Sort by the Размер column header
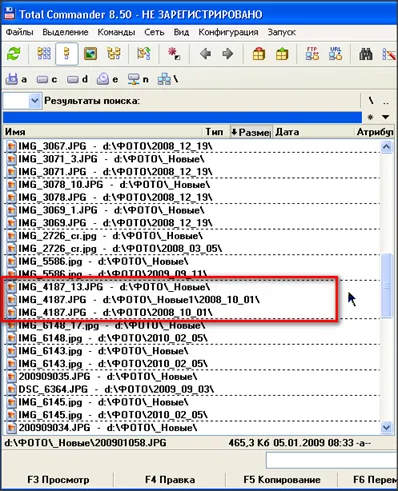This screenshot has width=398, height=491. (251, 132)
